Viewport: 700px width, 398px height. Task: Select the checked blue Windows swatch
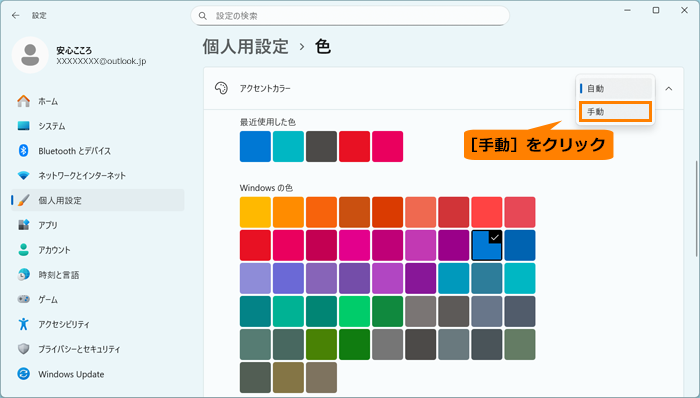(487, 245)
